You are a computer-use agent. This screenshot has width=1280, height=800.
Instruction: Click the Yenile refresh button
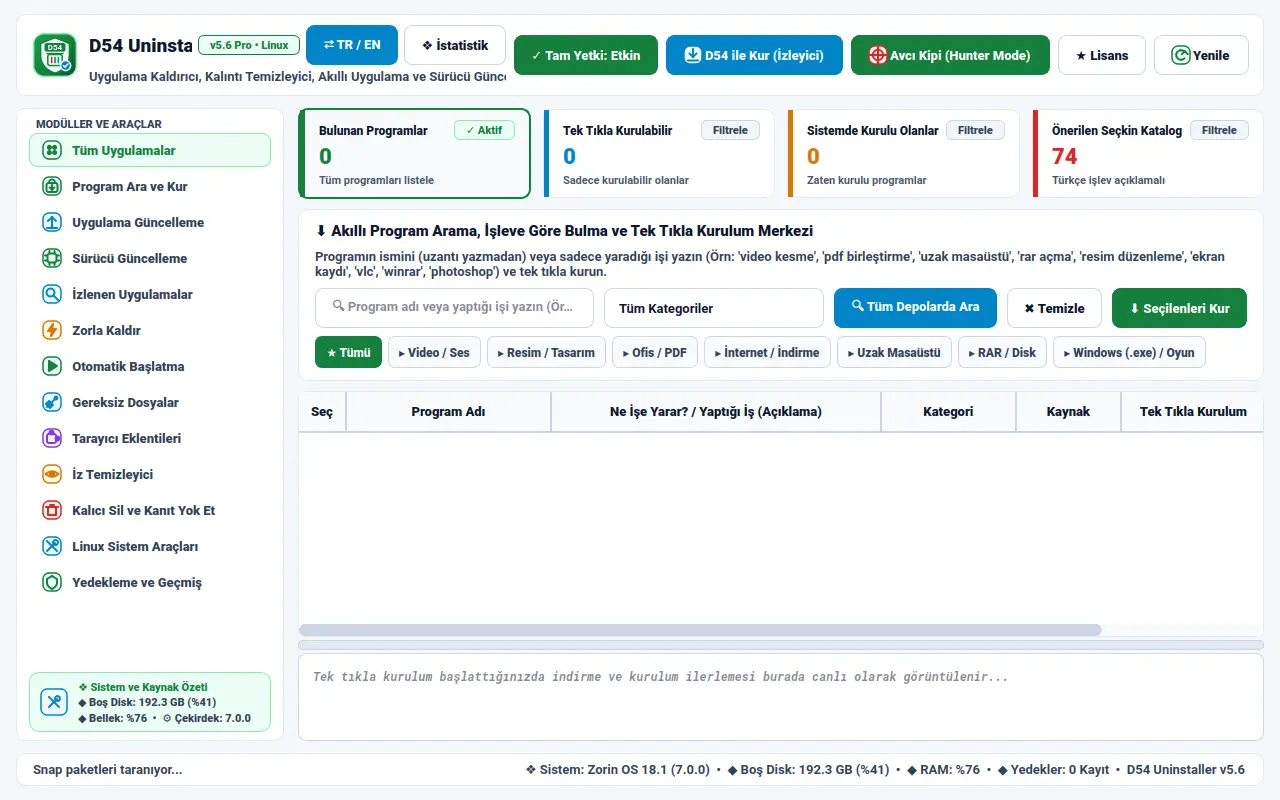[1201, 55]
